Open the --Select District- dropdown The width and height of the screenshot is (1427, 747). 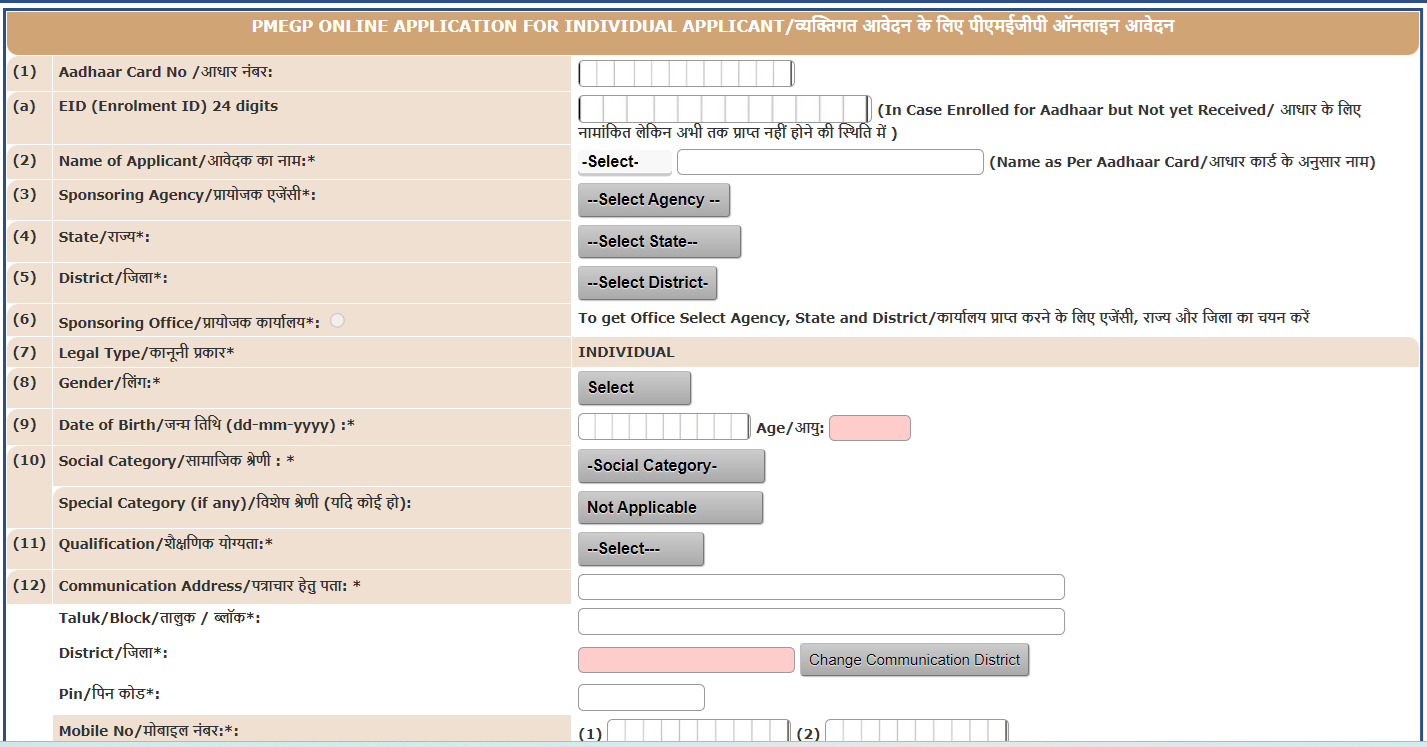pyautogui.click(x=648, y=283)
